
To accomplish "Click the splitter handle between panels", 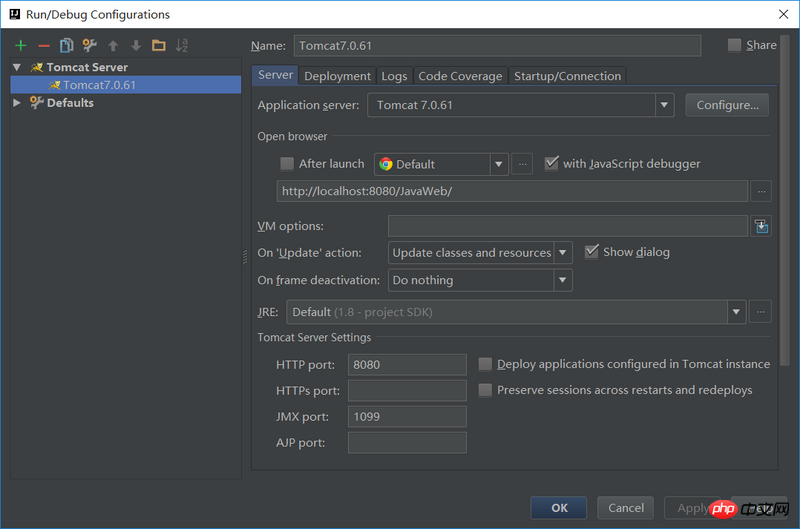I will click(x=245, y=257).
